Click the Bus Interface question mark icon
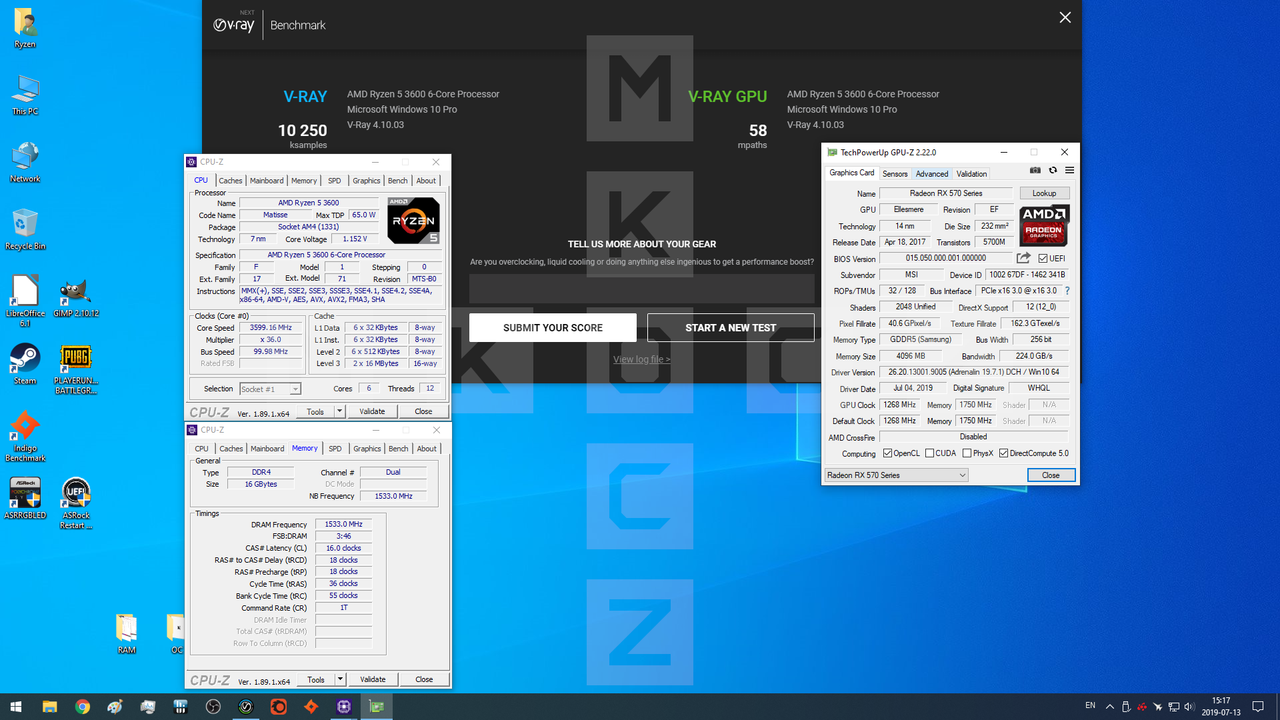The height and width of the screenshot is (720, 1280). 1067,291
